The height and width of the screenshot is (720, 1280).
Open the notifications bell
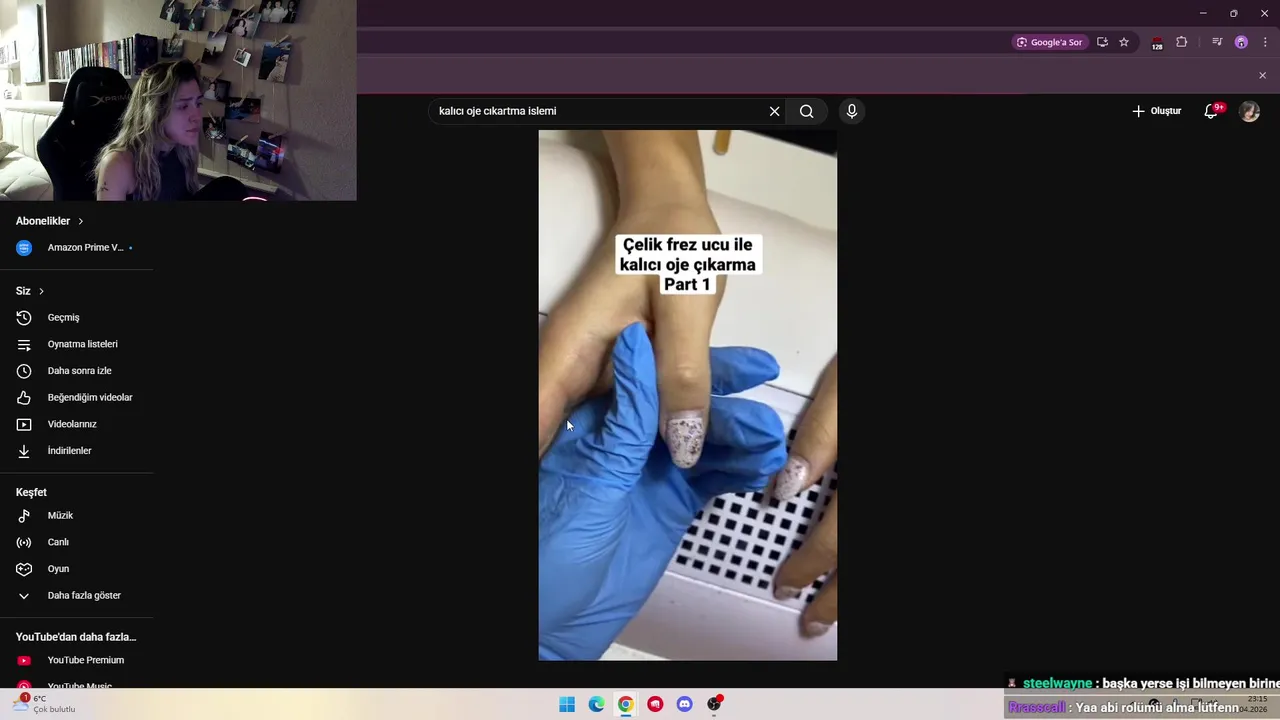point(1211,111)
